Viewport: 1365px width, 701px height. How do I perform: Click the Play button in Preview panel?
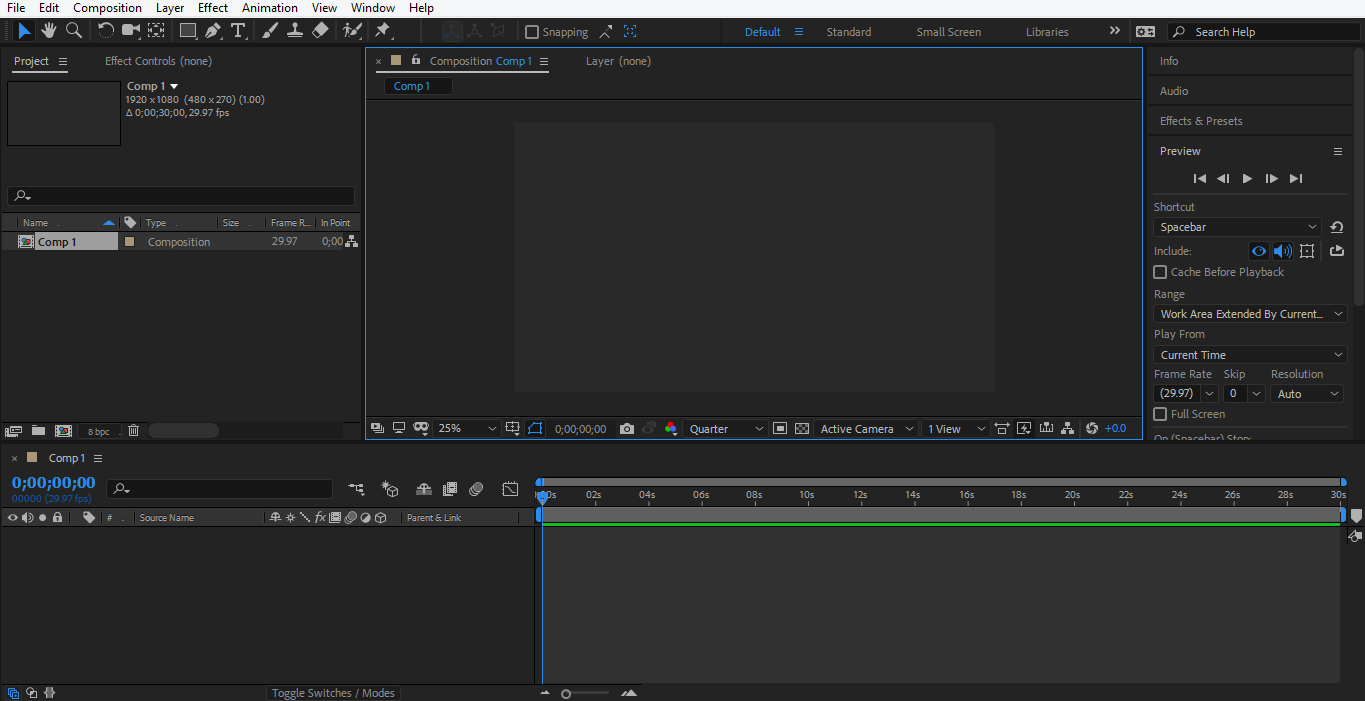[1247, 179]
